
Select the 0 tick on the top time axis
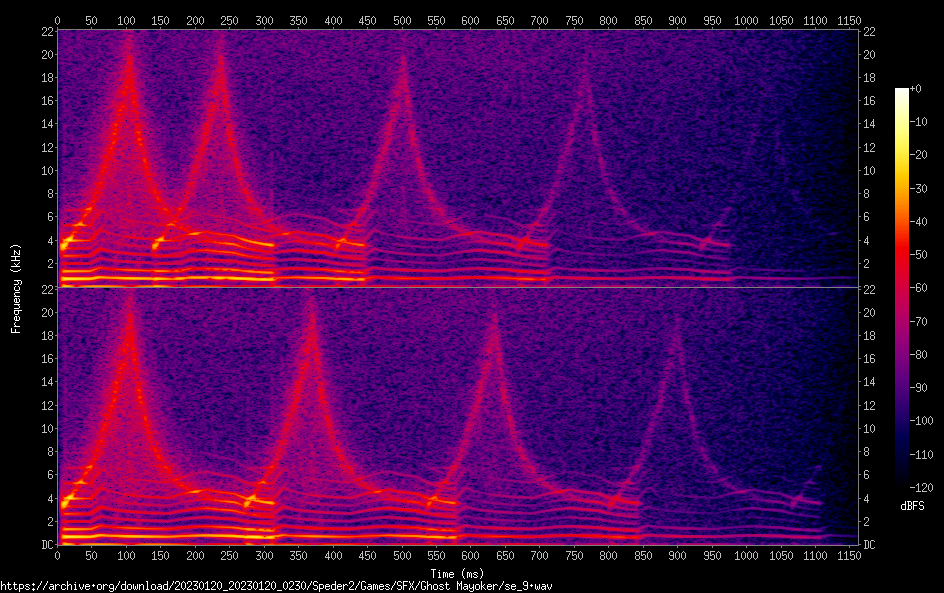58,19
